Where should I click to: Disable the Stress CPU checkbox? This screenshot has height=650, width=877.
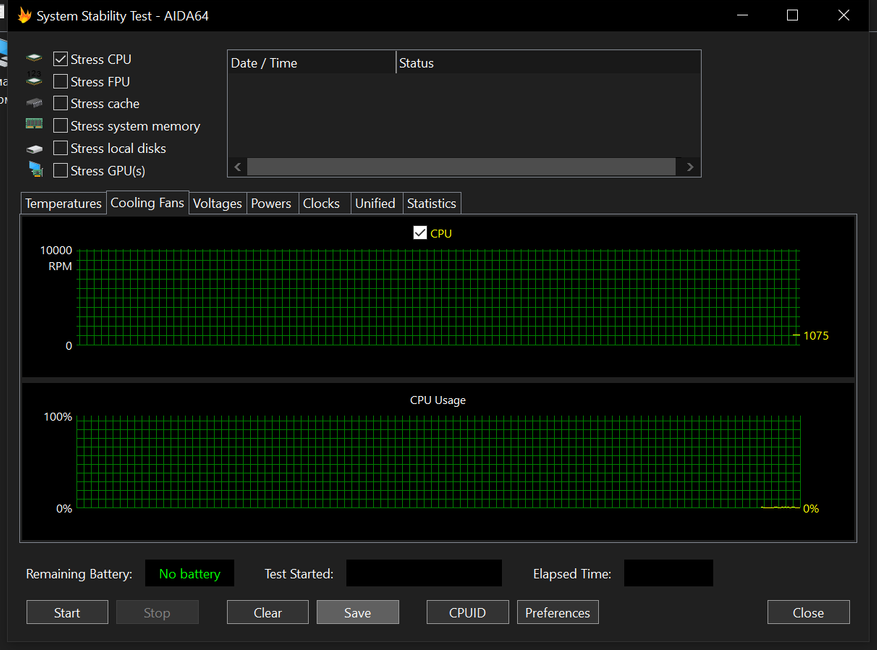click(x=61, y=59)
